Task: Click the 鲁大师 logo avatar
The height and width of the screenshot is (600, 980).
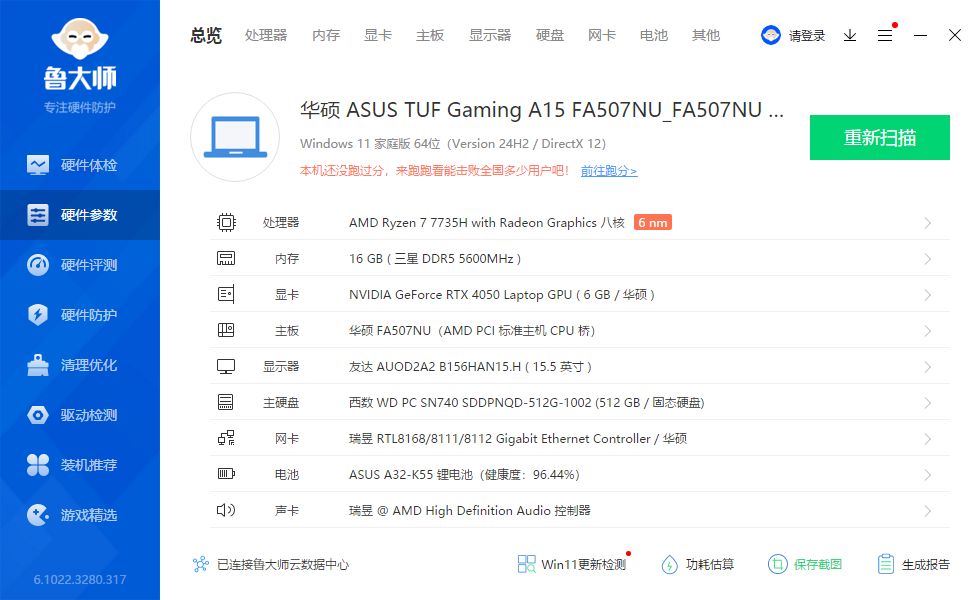Action: tap(80, 39)
